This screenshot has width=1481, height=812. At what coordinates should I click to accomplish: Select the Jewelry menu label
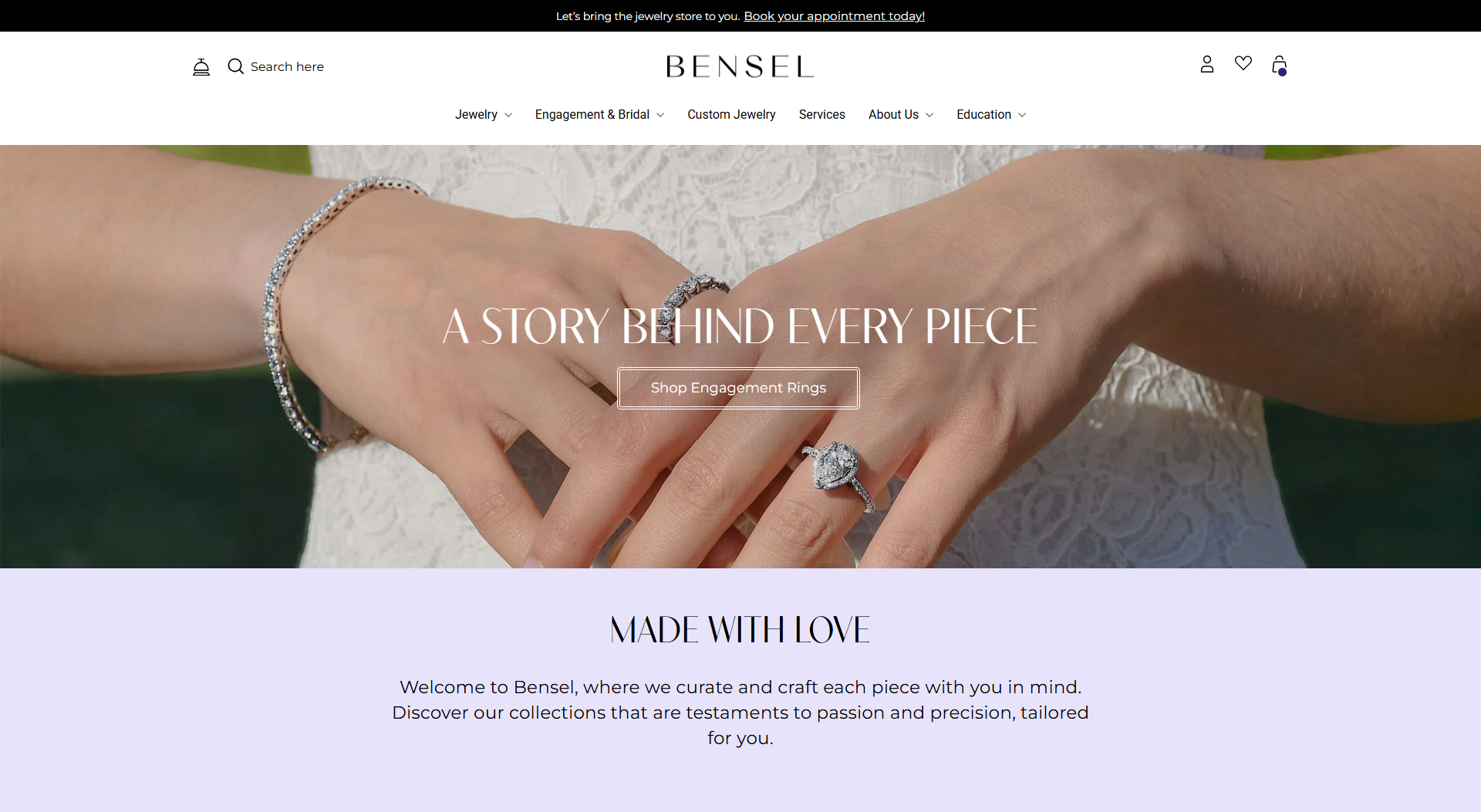(x=476, y=114)
